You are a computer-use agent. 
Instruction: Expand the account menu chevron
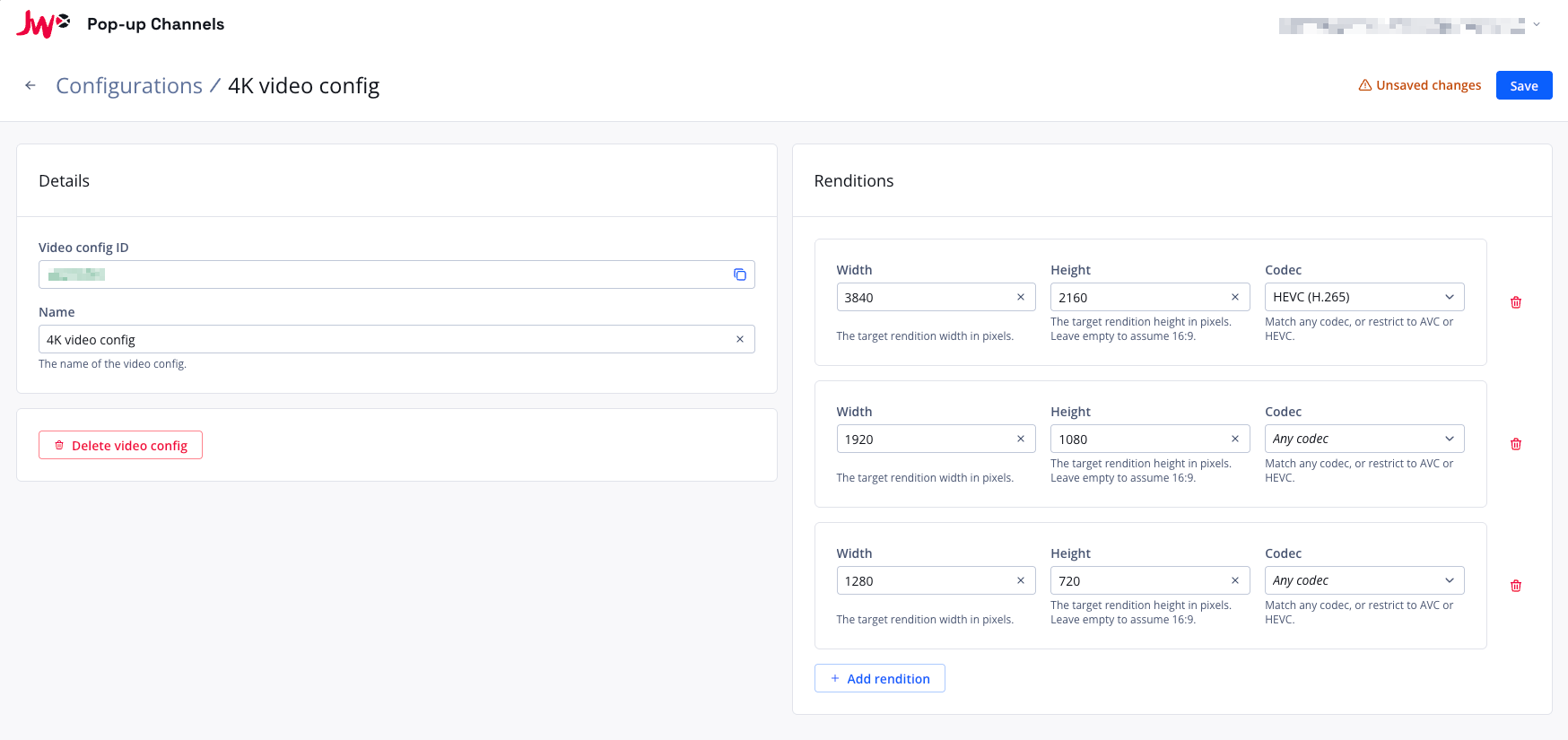pos(1537,25)
